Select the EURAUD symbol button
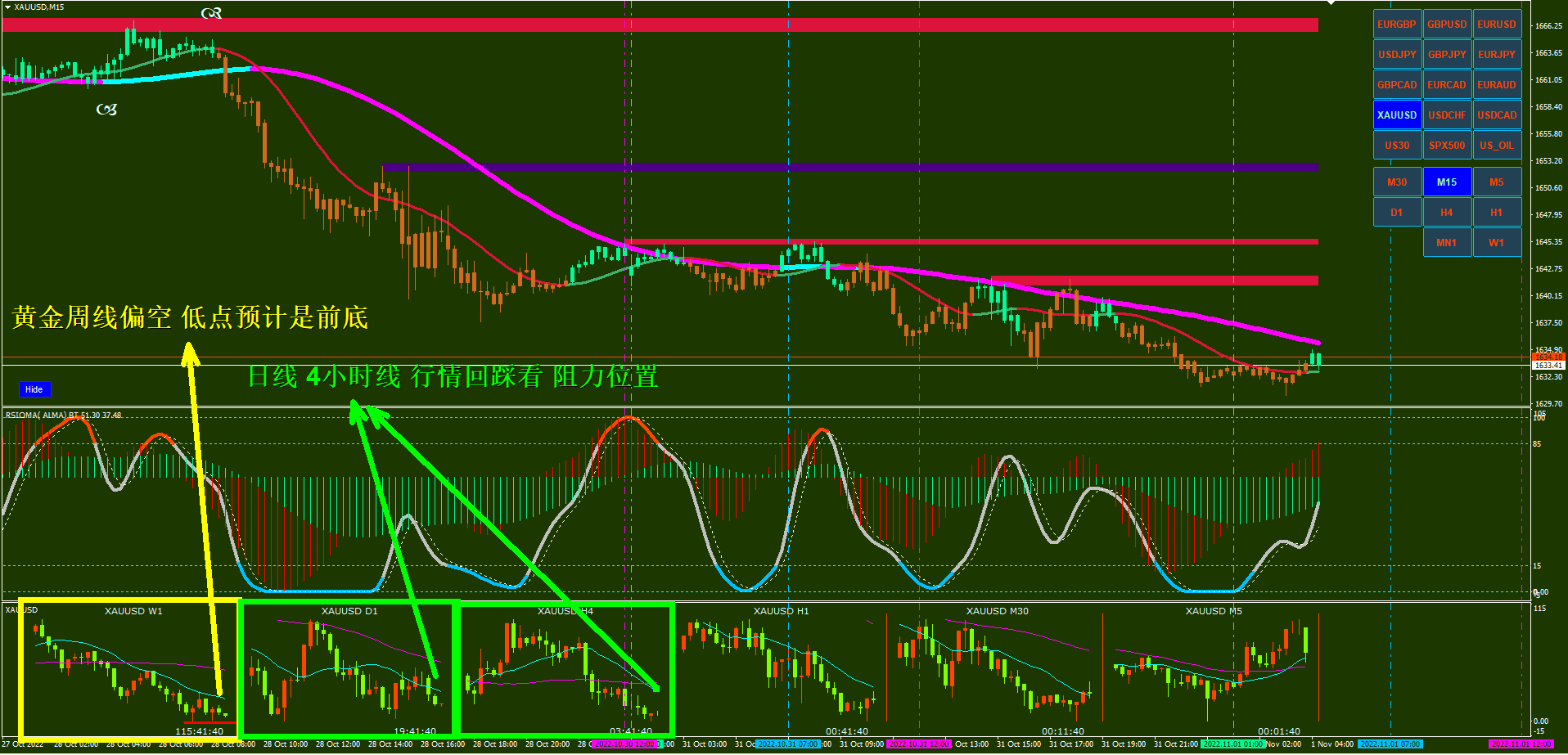The image size is (1568, 755). [1497, 85]
